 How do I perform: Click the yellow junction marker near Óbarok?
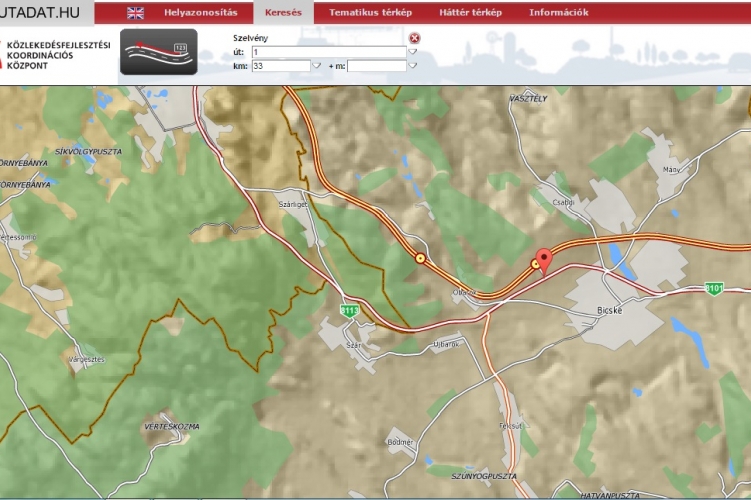tap(420, 258)
